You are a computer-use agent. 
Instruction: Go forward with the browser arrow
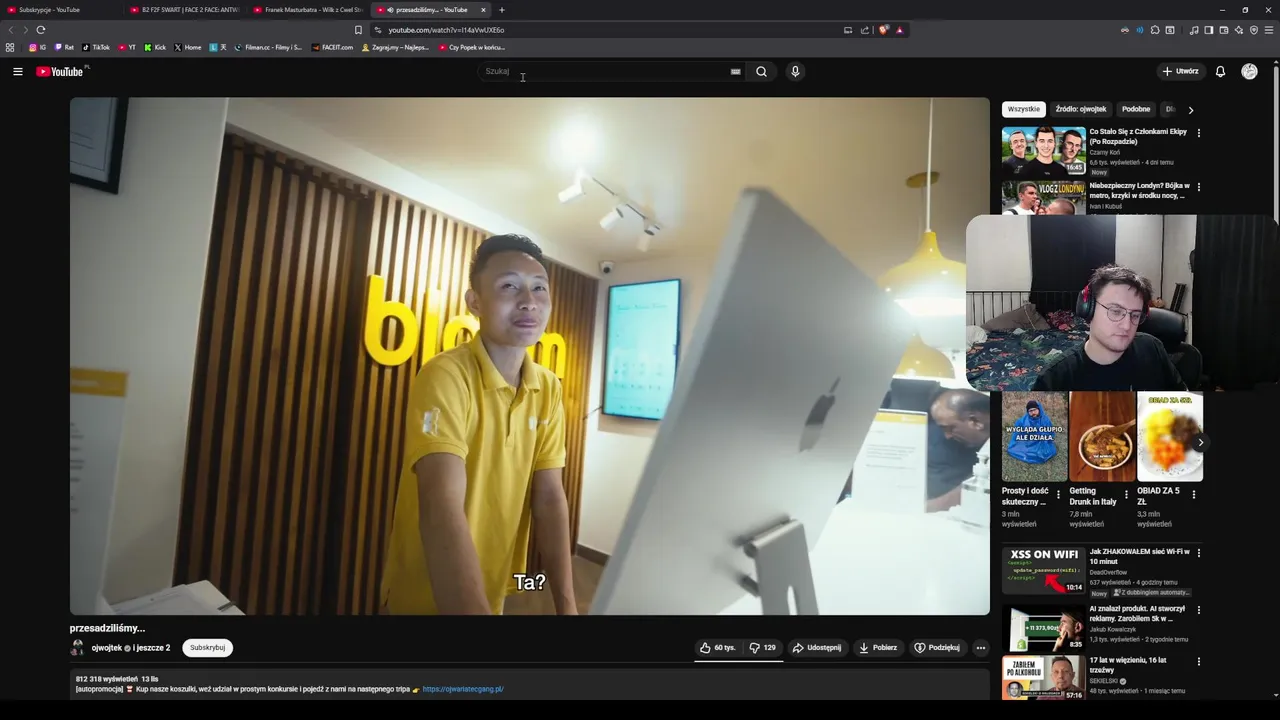tap(25, 30)
